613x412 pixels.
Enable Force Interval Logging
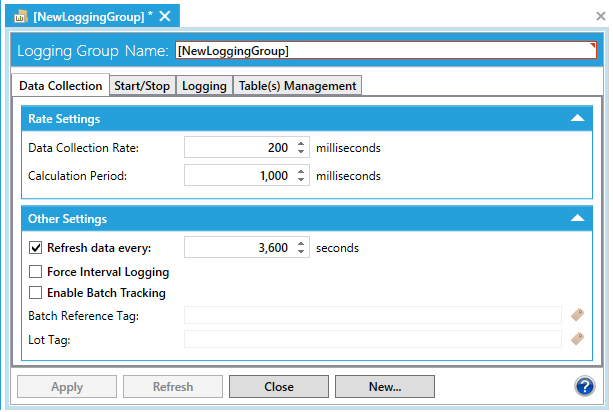tap(37, 272)
